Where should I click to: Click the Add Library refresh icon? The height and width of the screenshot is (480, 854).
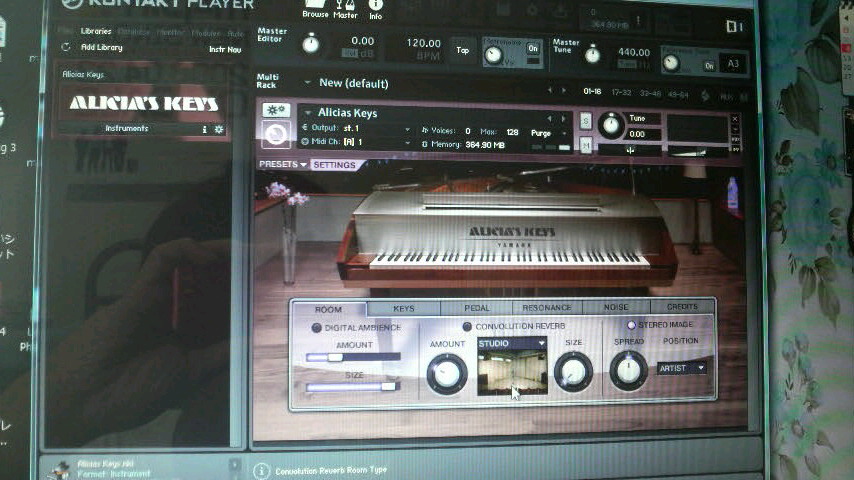[x=66, y=47]
